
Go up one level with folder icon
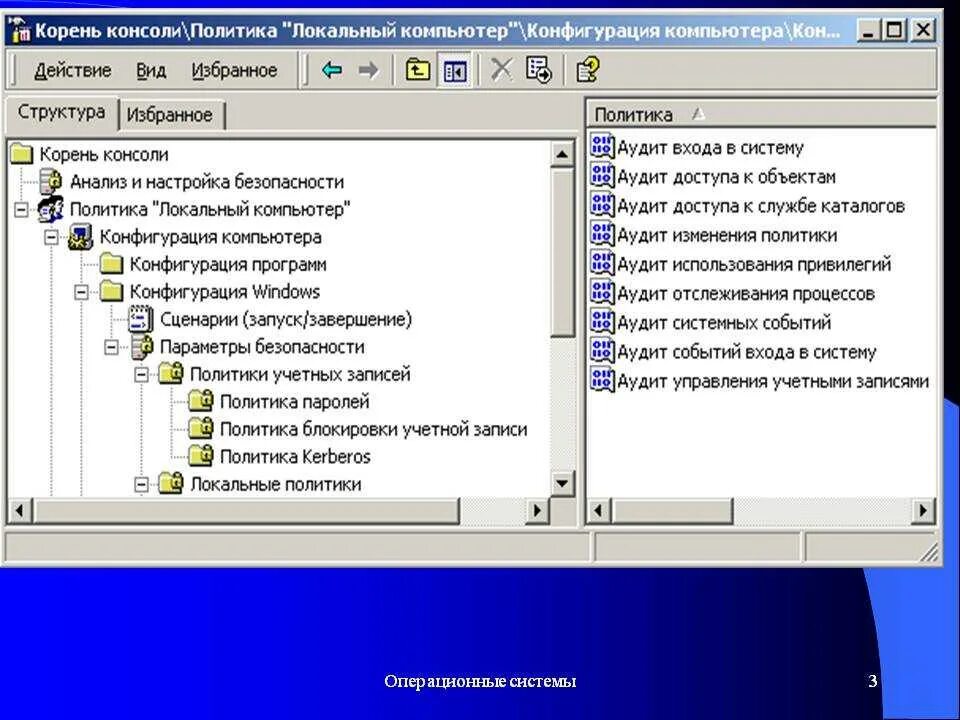pos(418,70)
